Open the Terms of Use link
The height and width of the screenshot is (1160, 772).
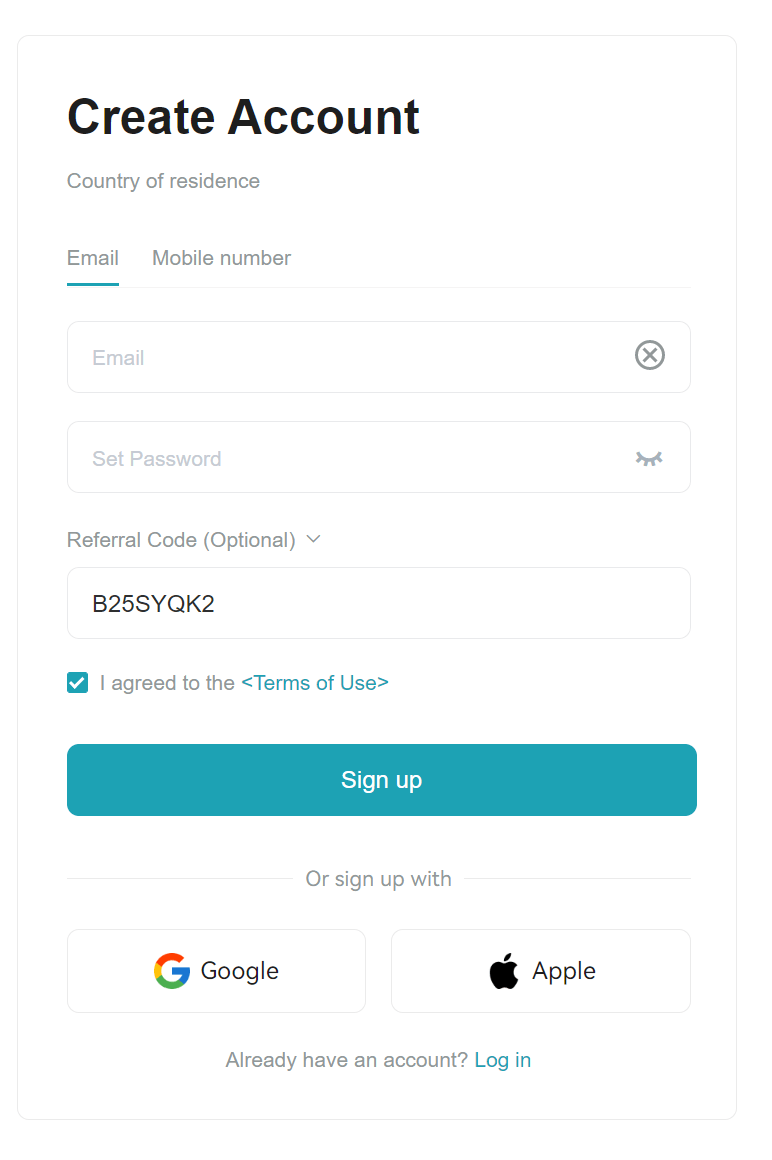[x=315, y=682]
